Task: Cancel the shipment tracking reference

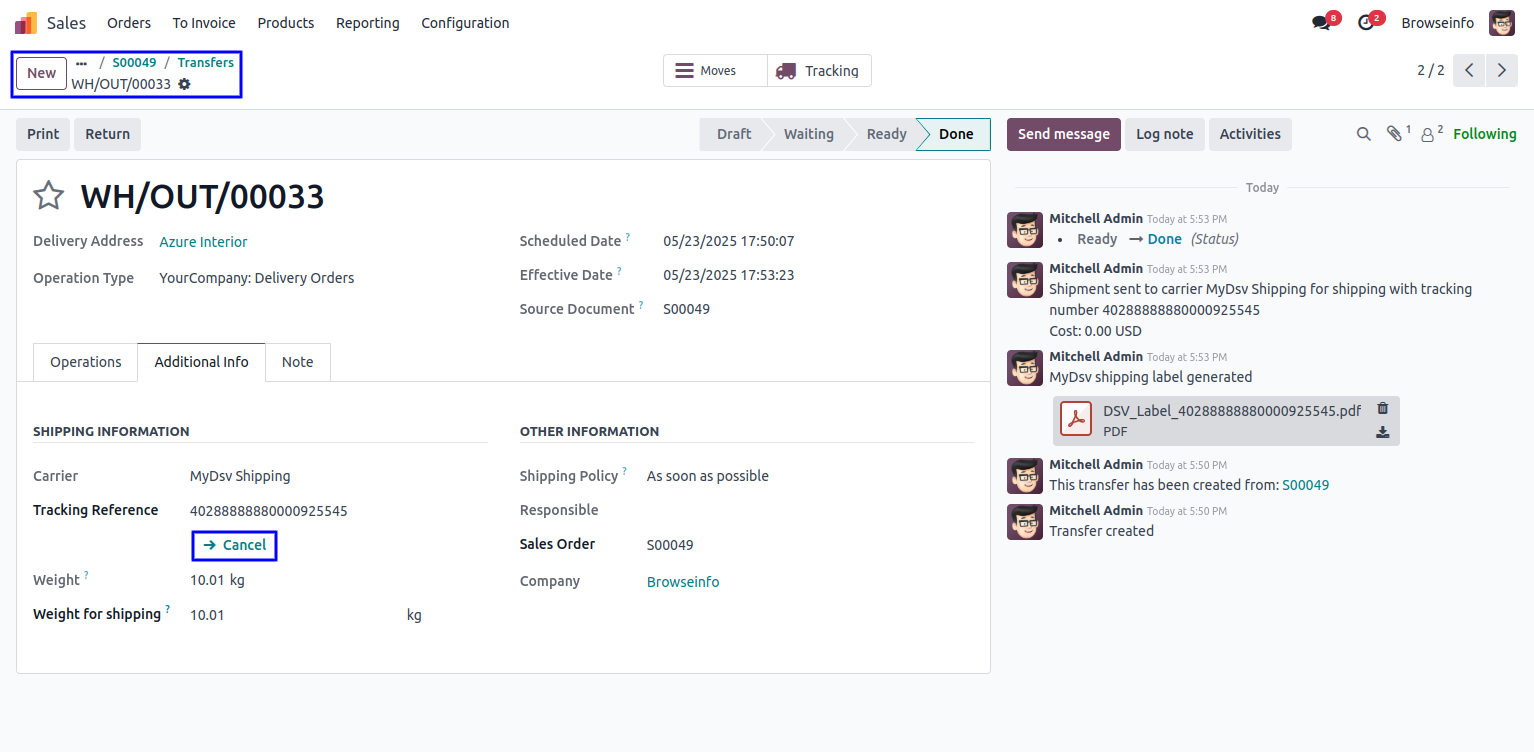Action: (235, 545)
